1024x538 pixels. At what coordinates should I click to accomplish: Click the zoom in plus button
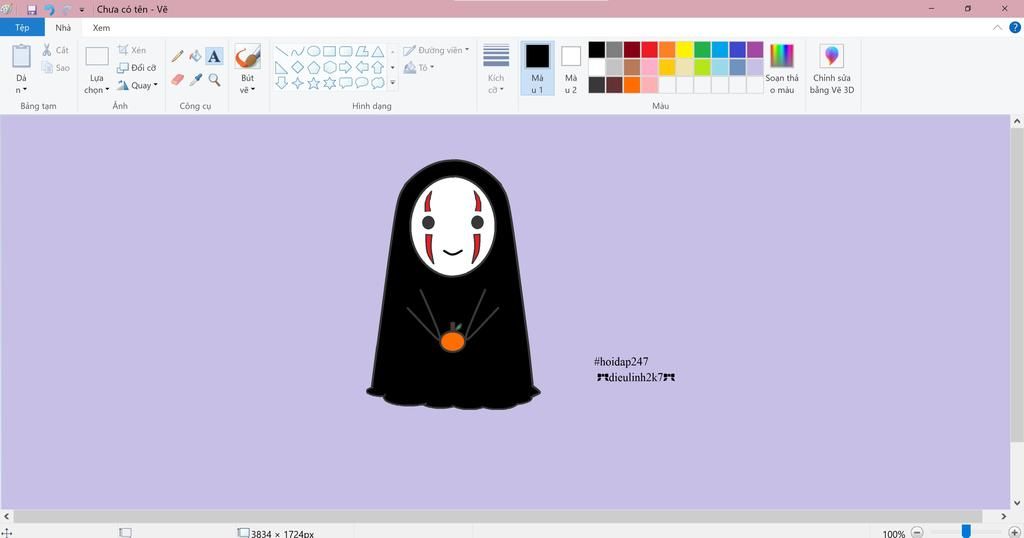click(1014, 533)
